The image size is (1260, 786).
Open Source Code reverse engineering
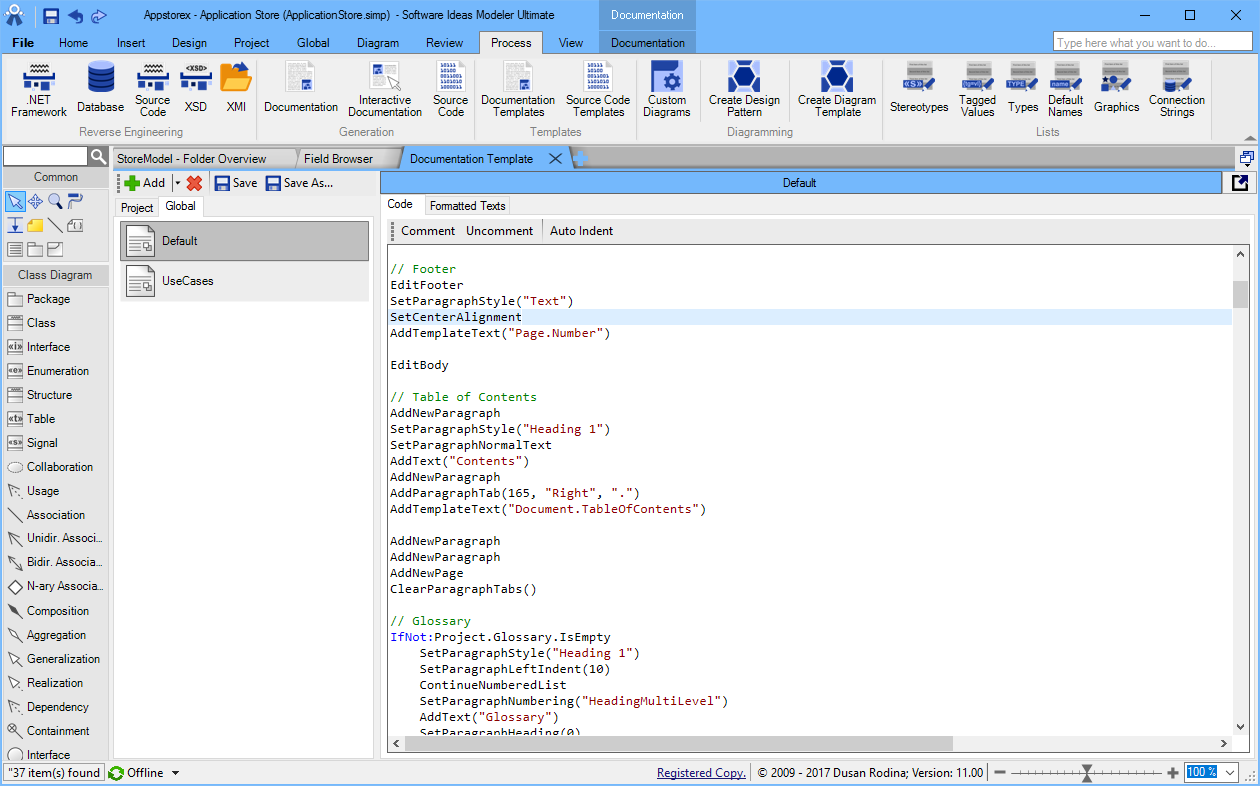pos(152,89)
